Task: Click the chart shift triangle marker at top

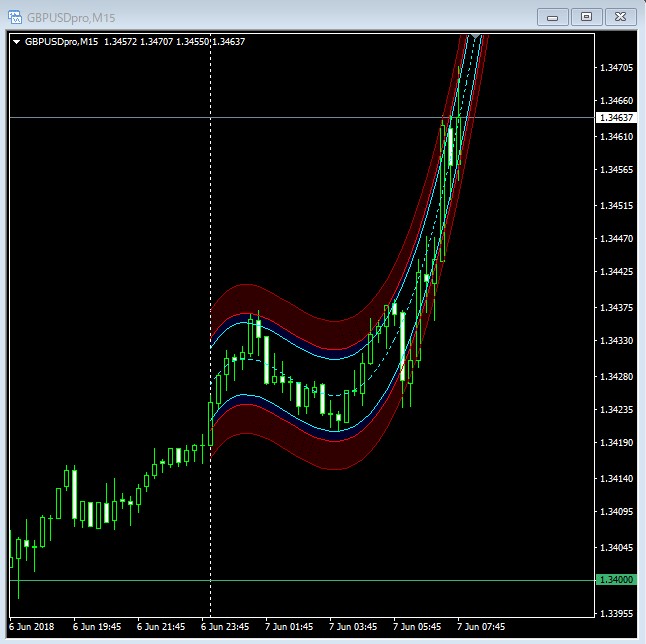Action: (475, 37)
